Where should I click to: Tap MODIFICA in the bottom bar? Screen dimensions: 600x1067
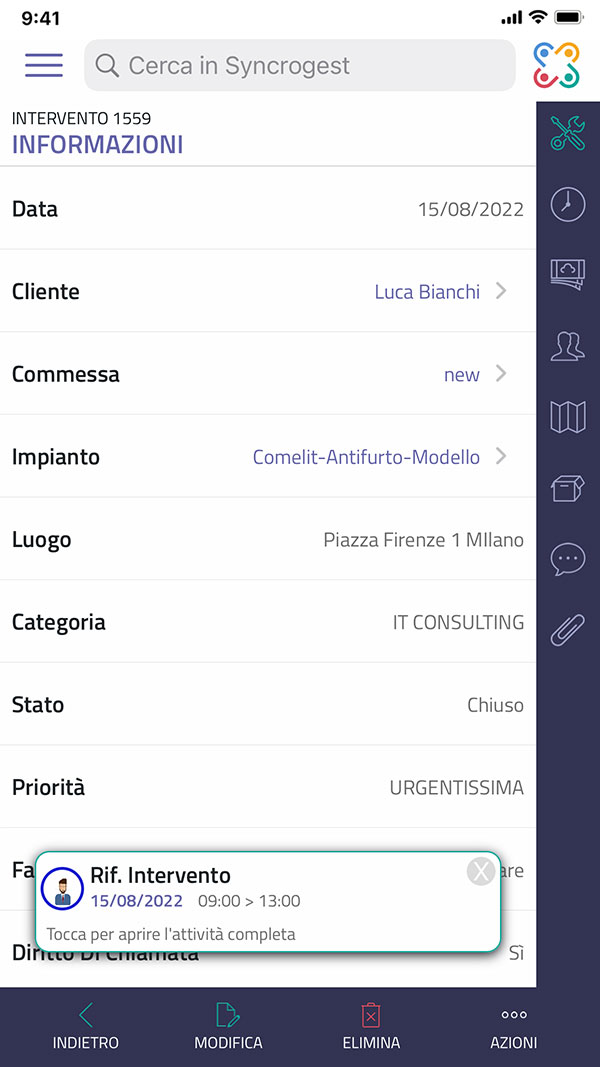228,1027
